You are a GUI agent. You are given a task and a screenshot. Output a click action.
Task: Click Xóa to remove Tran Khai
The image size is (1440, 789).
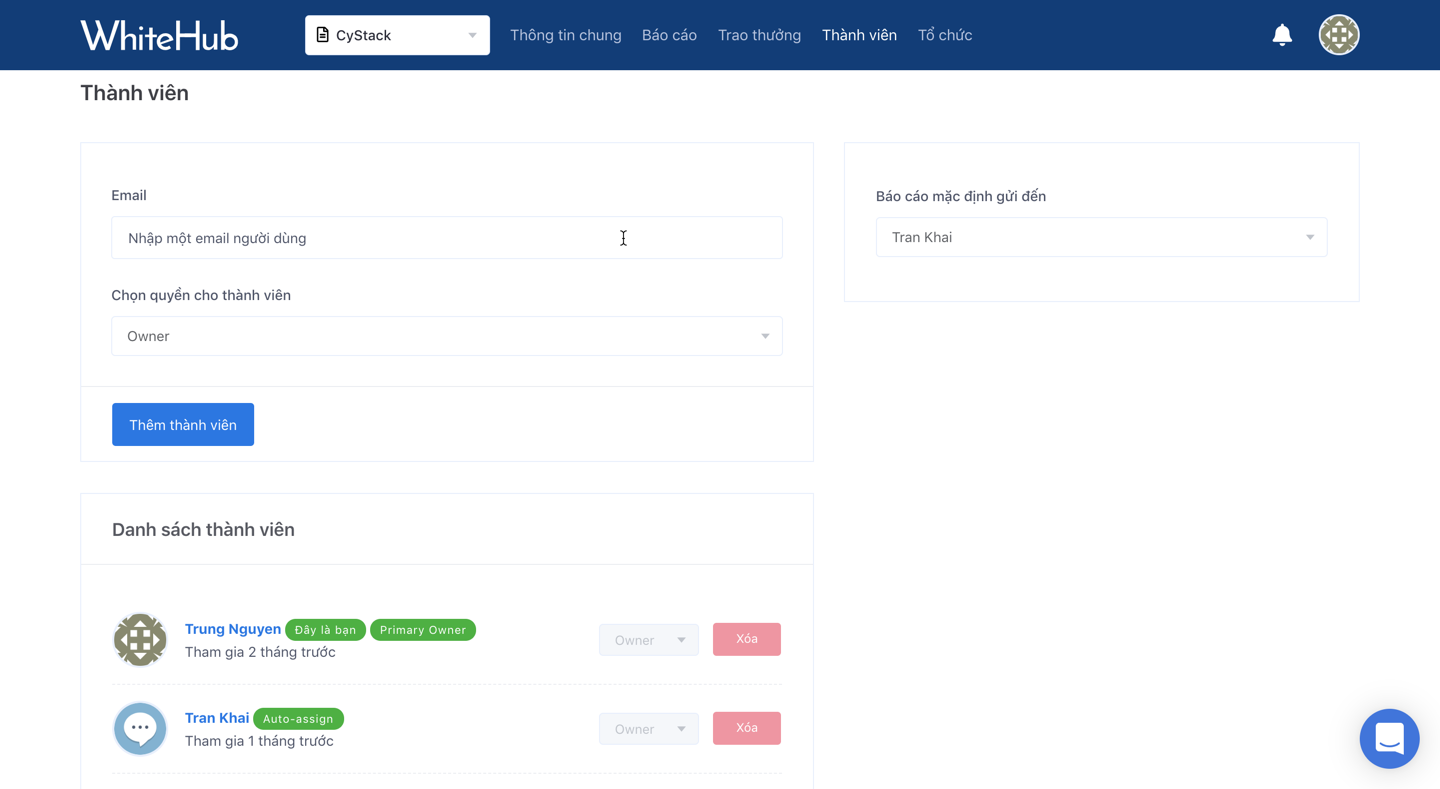click(746, 728)
